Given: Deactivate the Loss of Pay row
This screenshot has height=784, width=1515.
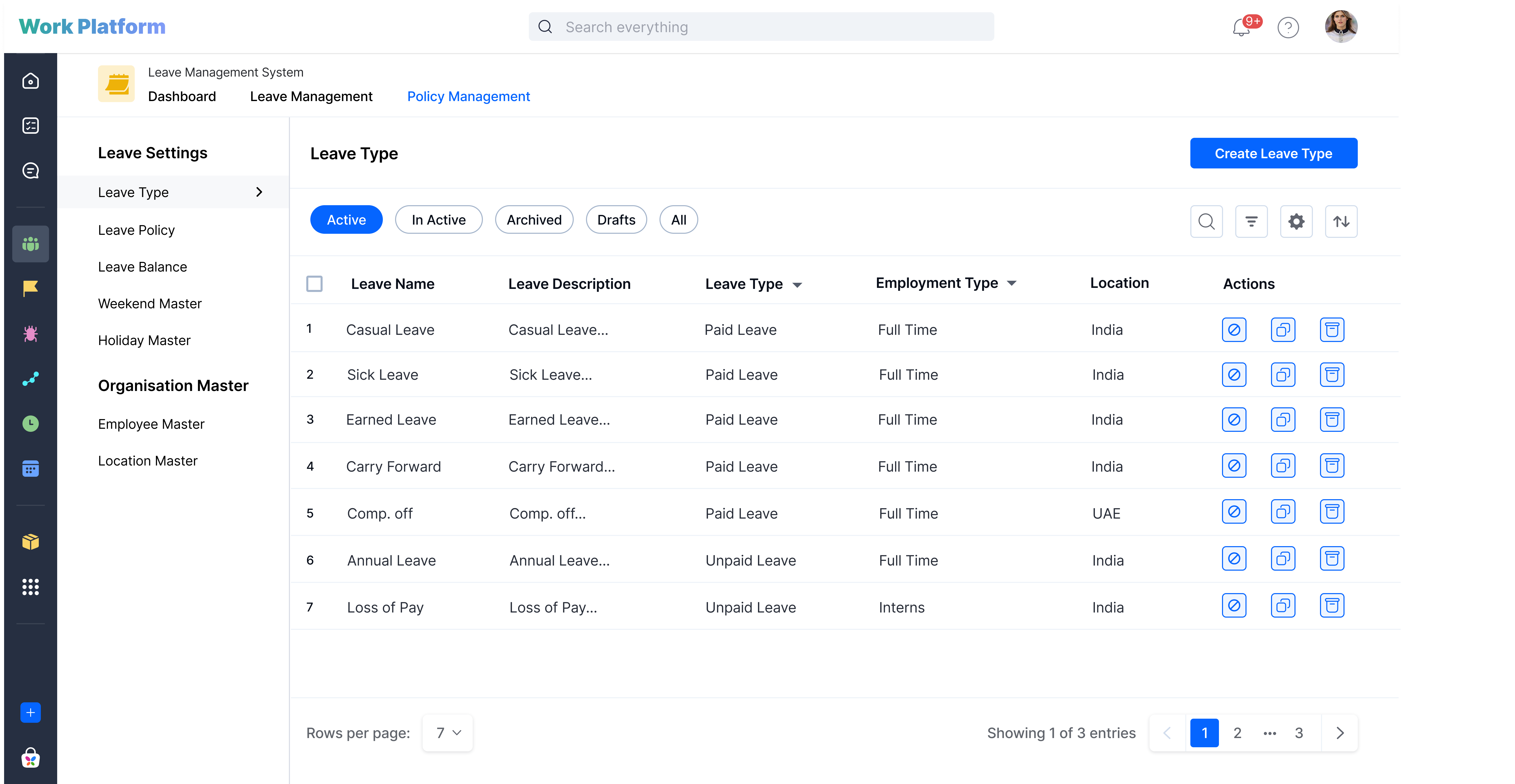Looking at the screenshot, I should click(1234, 605).
